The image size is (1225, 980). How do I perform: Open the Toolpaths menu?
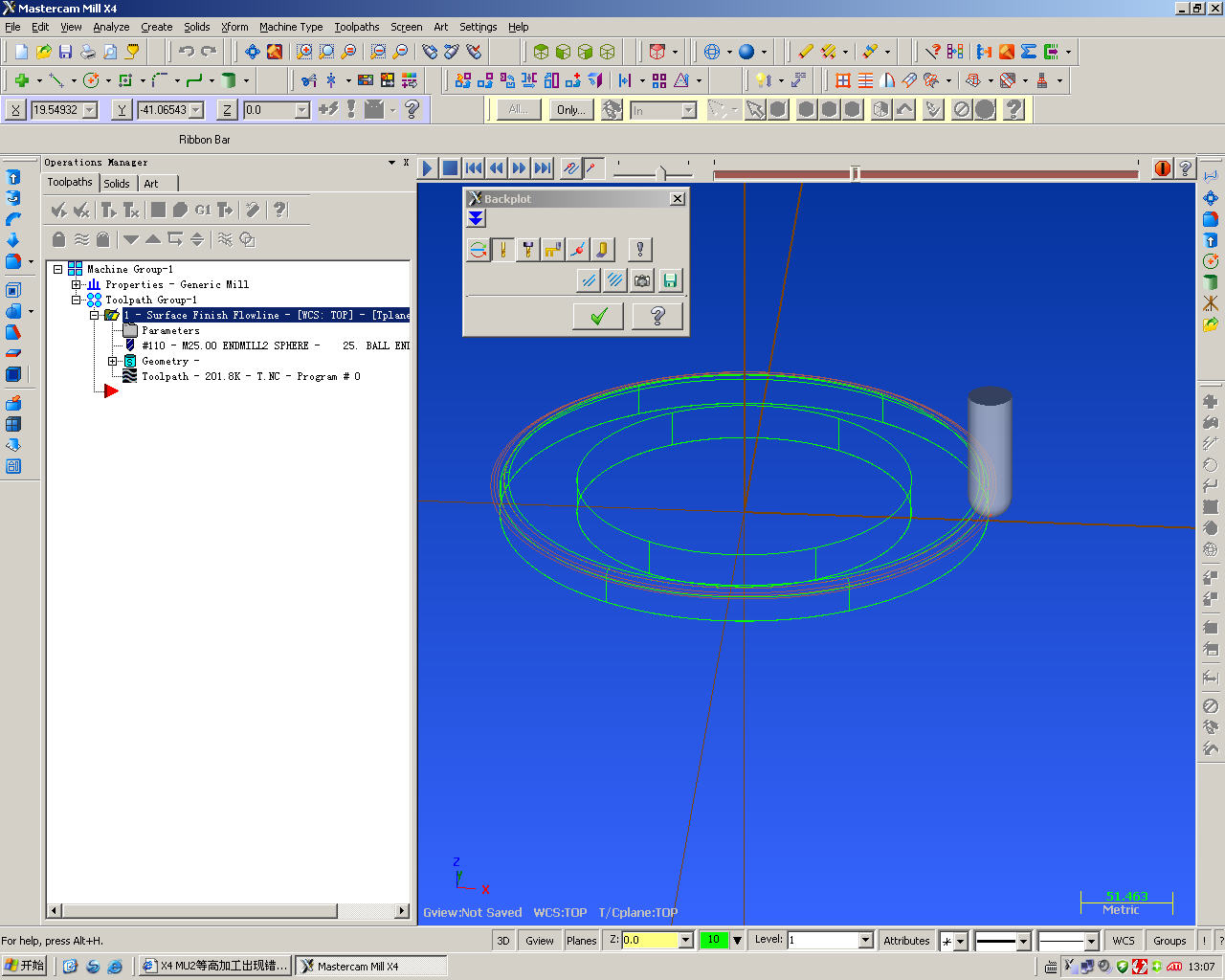357,27
